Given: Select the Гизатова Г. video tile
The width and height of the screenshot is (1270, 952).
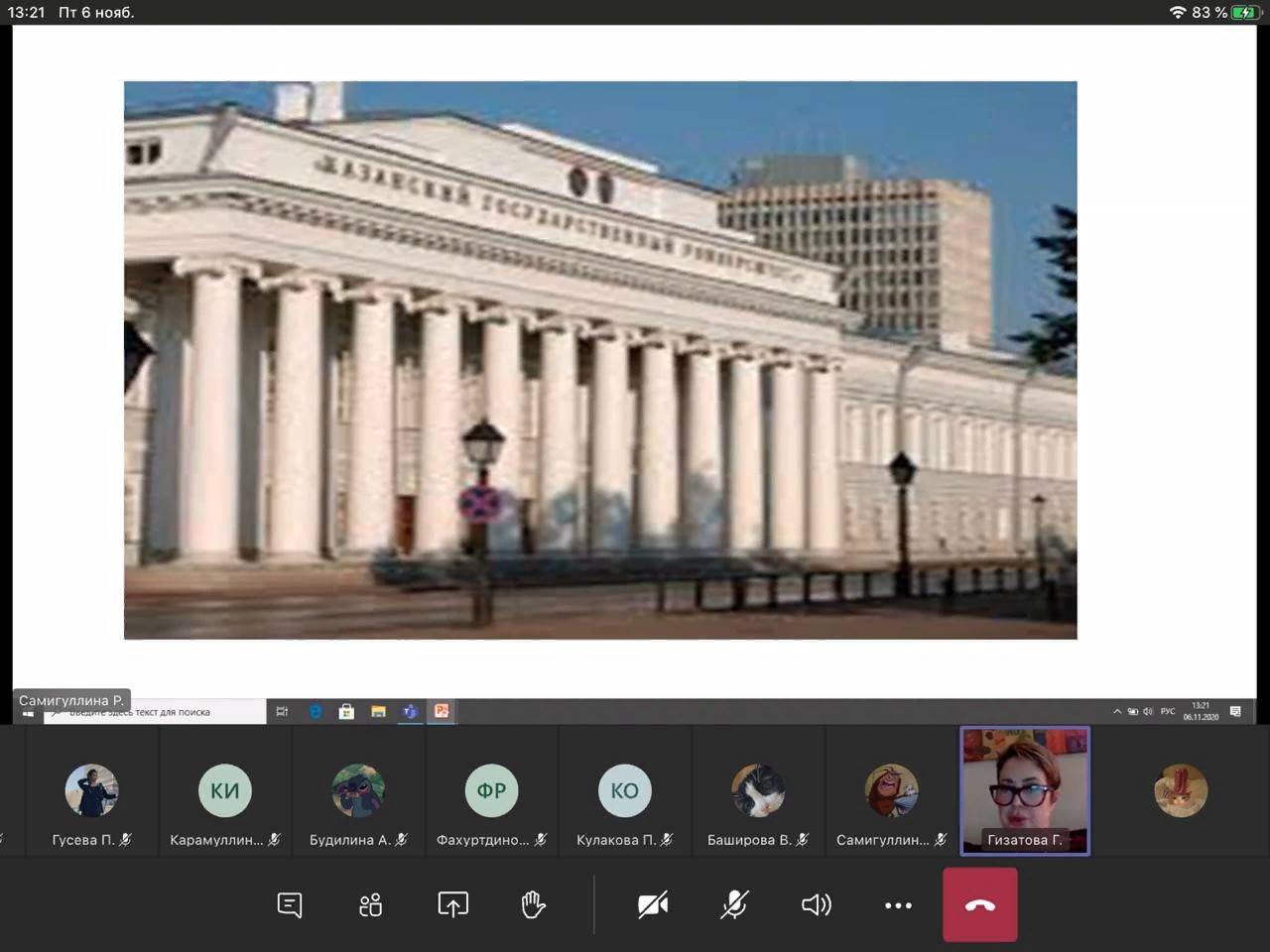Looking at the screenshot, I should point(1025,790).
